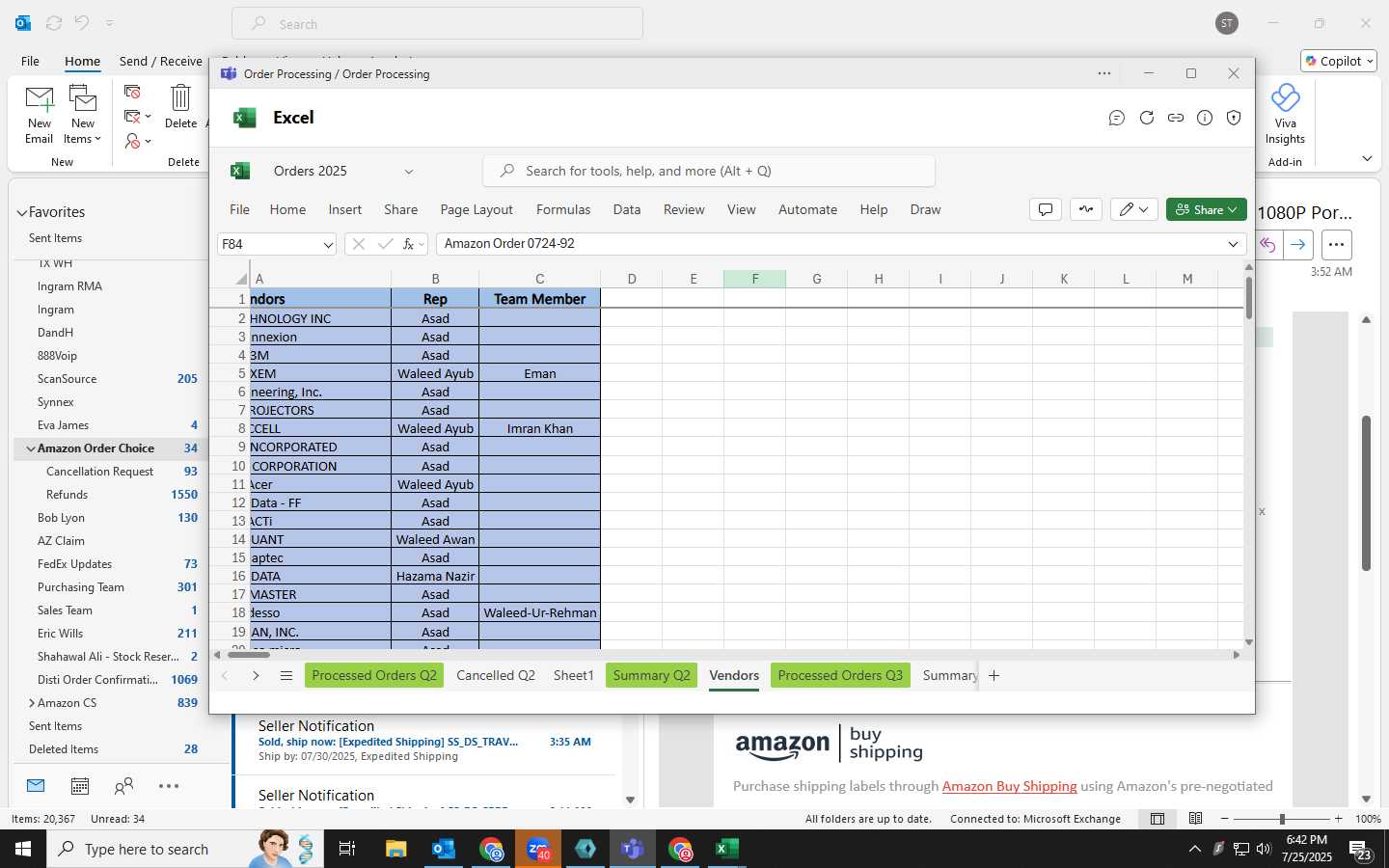Copy link using chain icon in Excel header
The height and width of the screenshot is (868, 1389).
pos(1176,118)
